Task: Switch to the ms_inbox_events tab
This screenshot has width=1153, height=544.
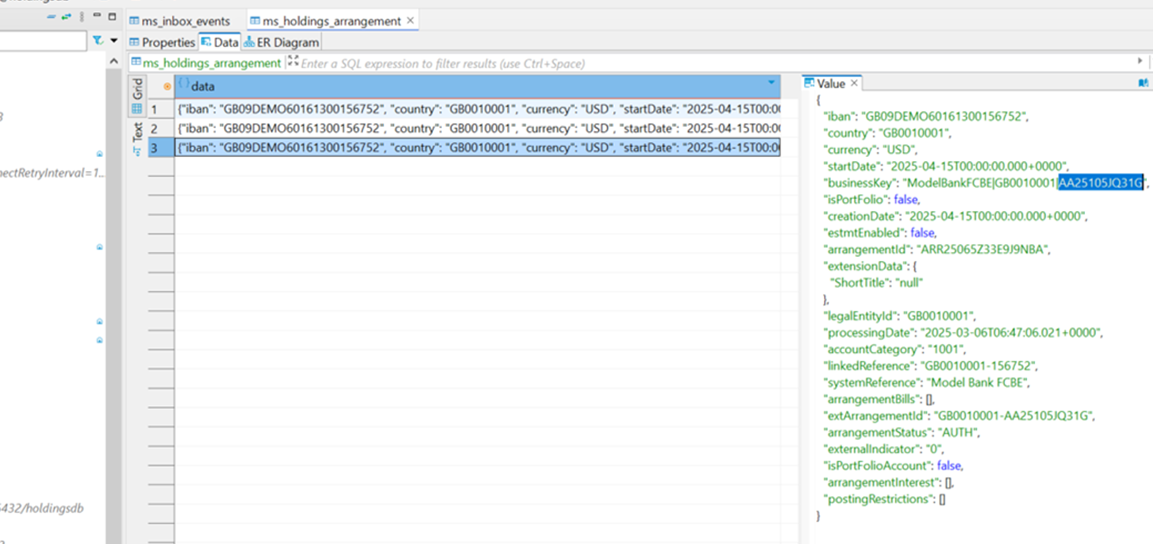Action: tap(185, 20)
